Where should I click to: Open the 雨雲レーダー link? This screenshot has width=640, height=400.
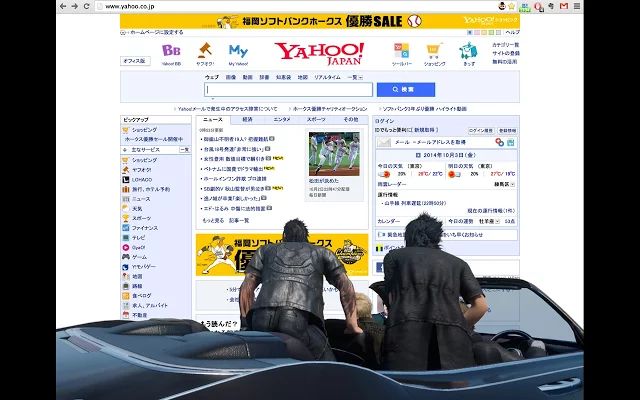click(392, 184)
